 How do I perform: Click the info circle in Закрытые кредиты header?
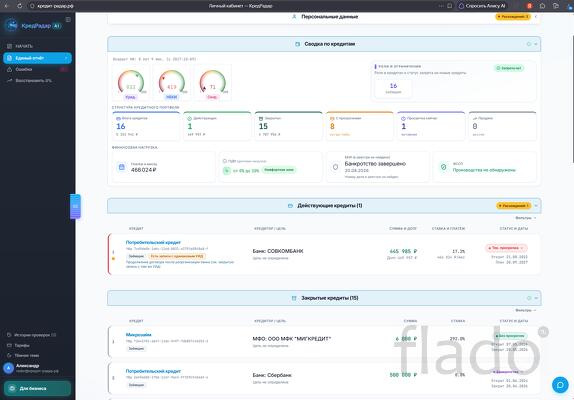[529, 298]
